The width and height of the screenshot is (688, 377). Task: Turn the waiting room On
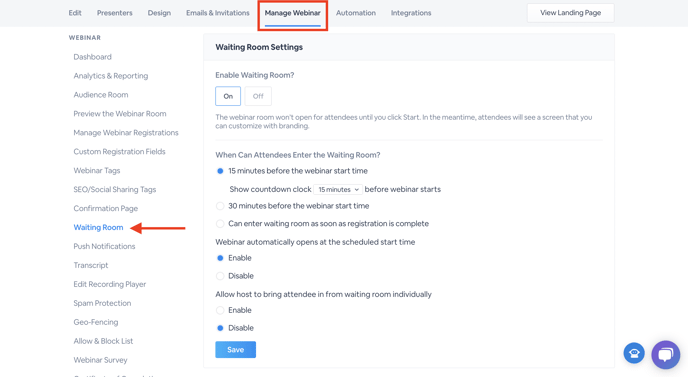[x=228, y=96]
